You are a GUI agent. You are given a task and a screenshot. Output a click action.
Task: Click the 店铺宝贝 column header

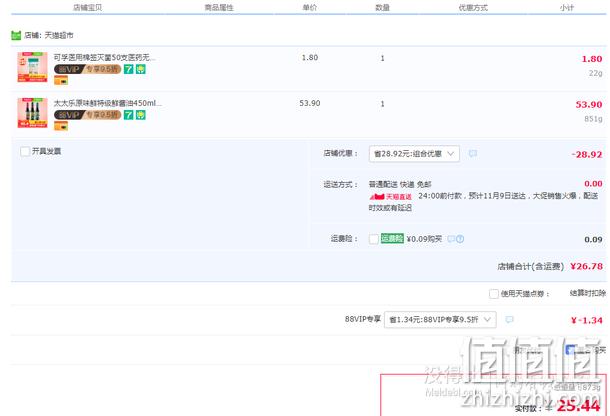click(88, 7)
